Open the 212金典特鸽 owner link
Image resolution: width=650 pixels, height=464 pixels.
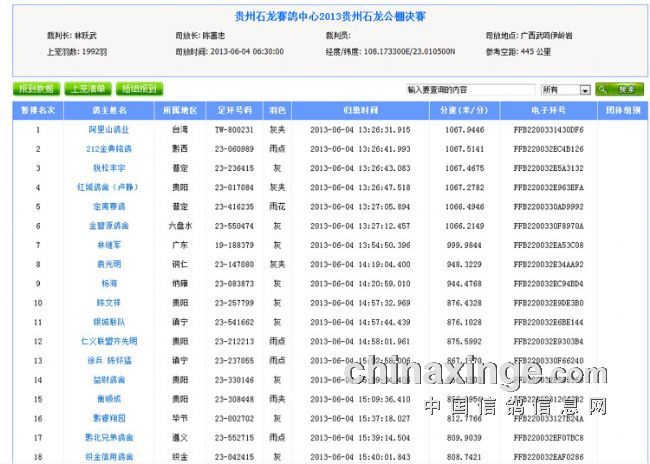[x=108, y=149]
